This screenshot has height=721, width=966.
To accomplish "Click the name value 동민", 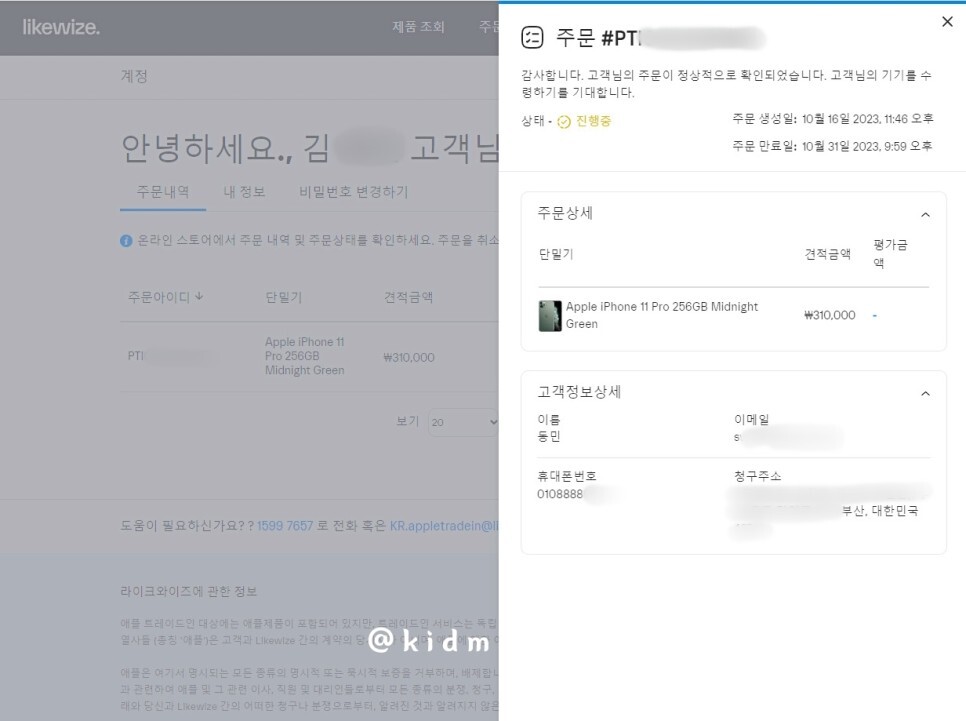I will [549, 436].
